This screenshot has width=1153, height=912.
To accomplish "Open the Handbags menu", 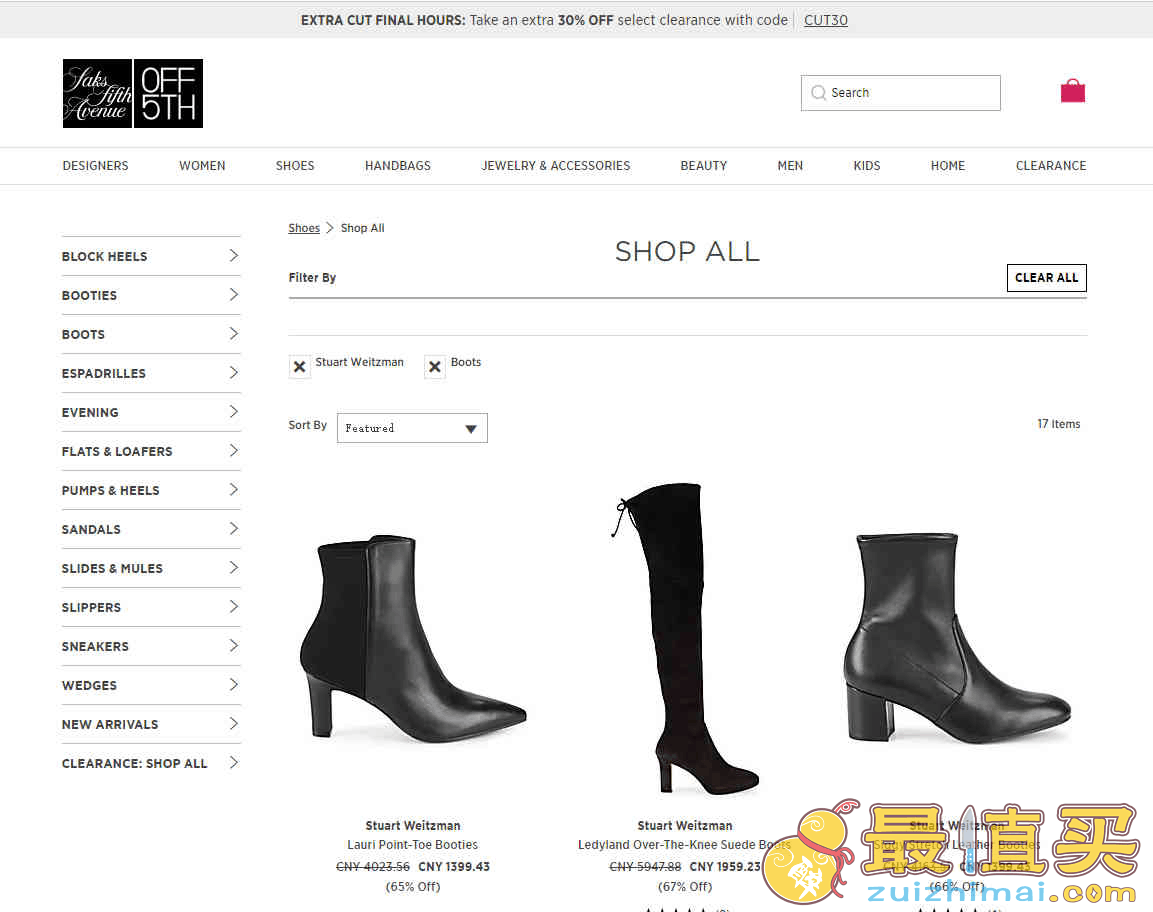I will (398, 165).
